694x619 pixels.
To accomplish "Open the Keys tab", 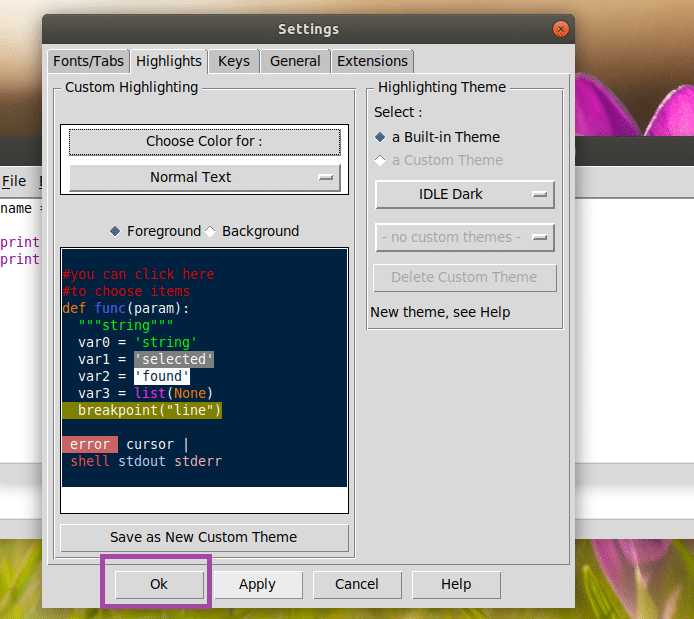I will (x=234, y=61).
